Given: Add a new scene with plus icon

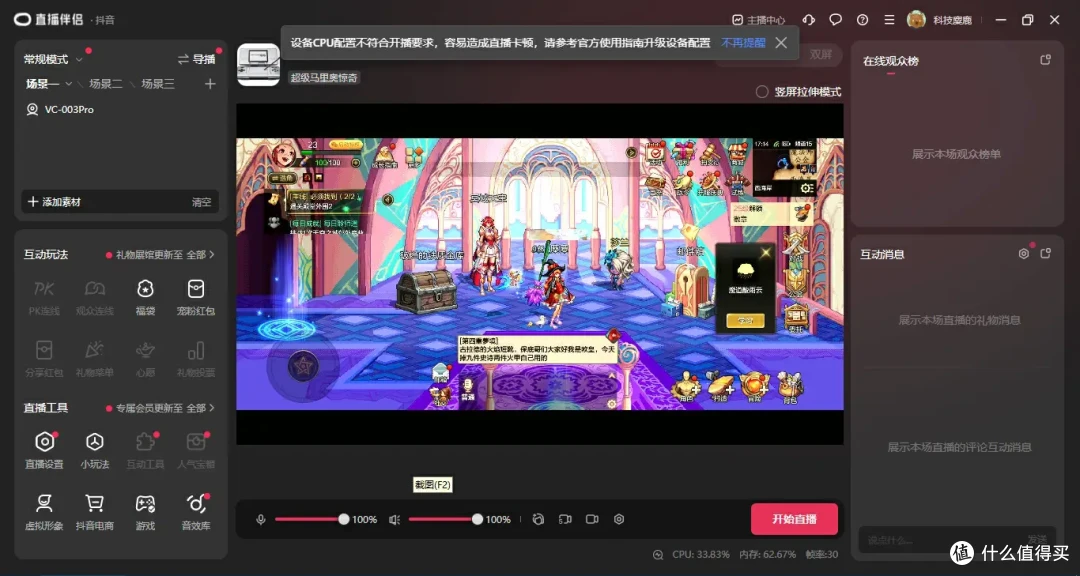Looking at the screenshot, I should [210, 84].
